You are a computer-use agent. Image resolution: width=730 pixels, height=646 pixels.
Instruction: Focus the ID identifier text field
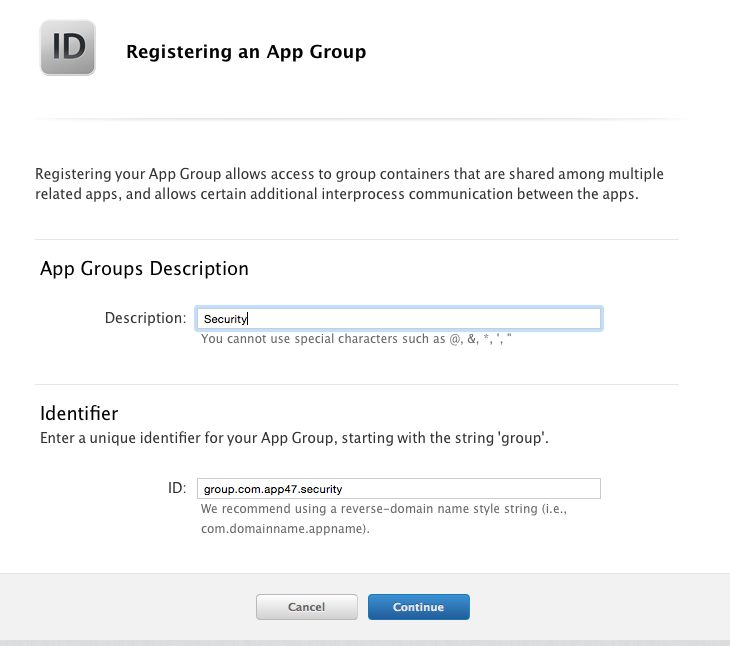[x=399, y=489]
